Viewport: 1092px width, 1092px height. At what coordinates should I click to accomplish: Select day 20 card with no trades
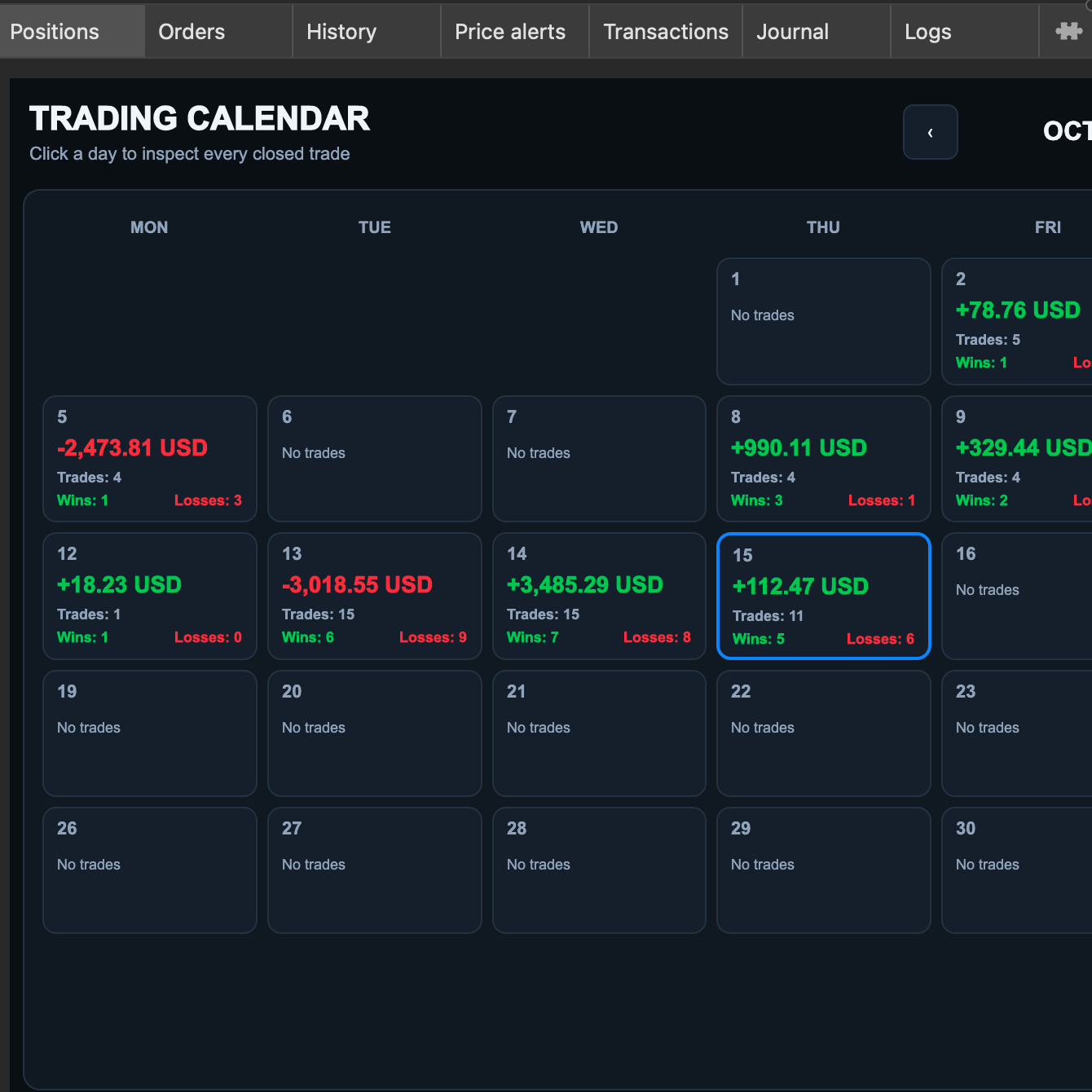375,733
